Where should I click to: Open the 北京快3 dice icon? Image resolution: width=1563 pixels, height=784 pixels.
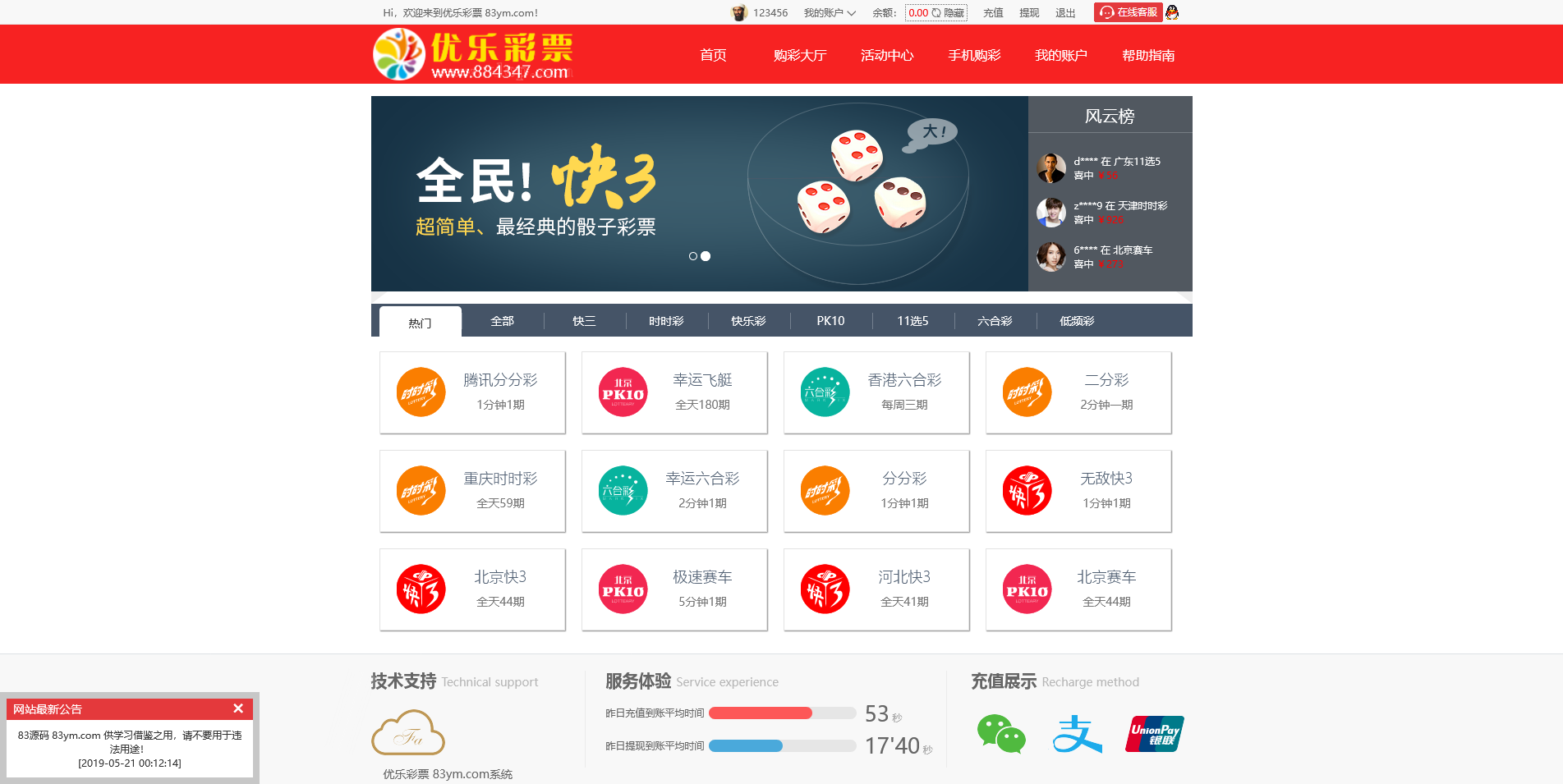(421, 589)
